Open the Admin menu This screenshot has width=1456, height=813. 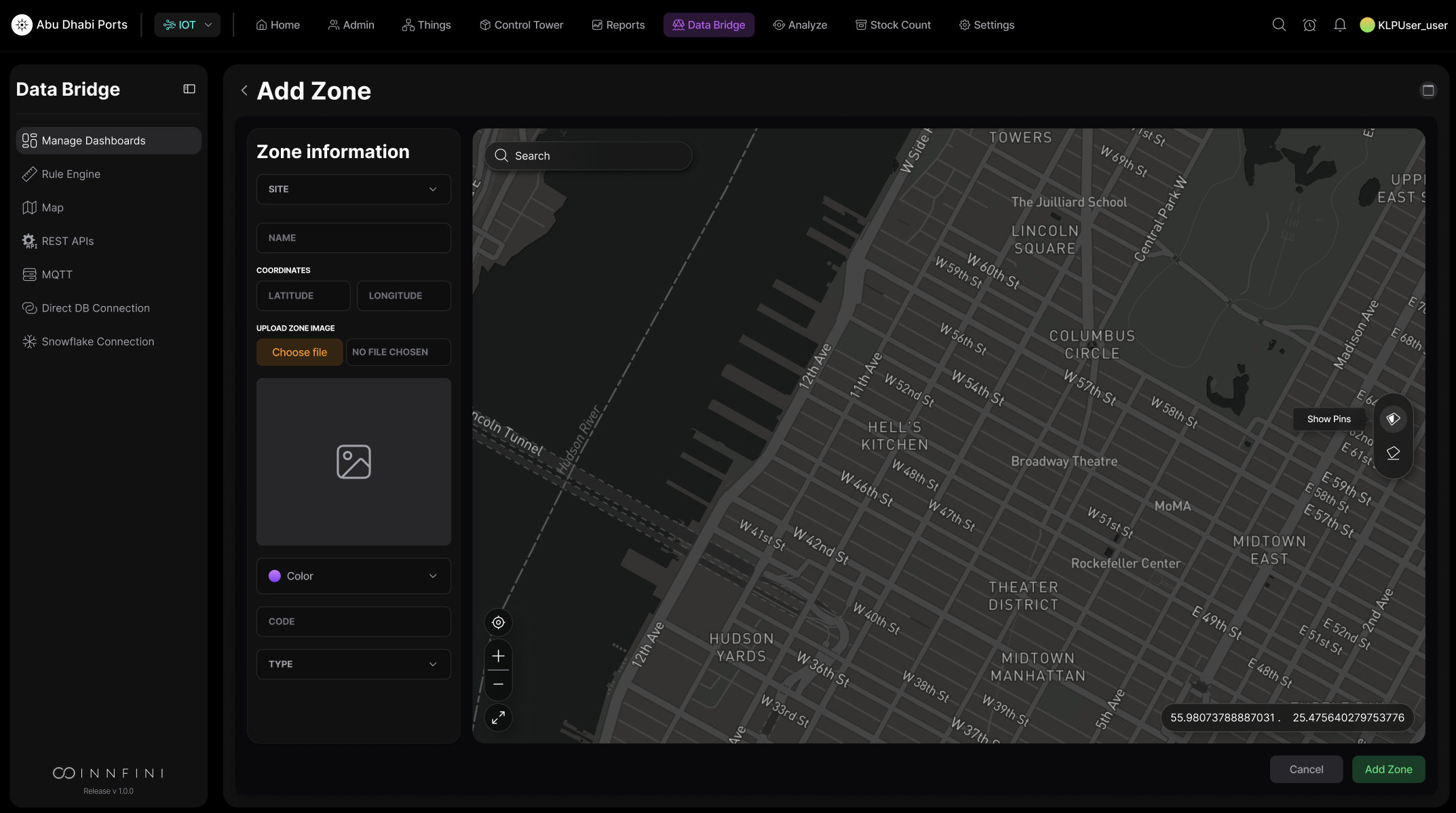351,25
